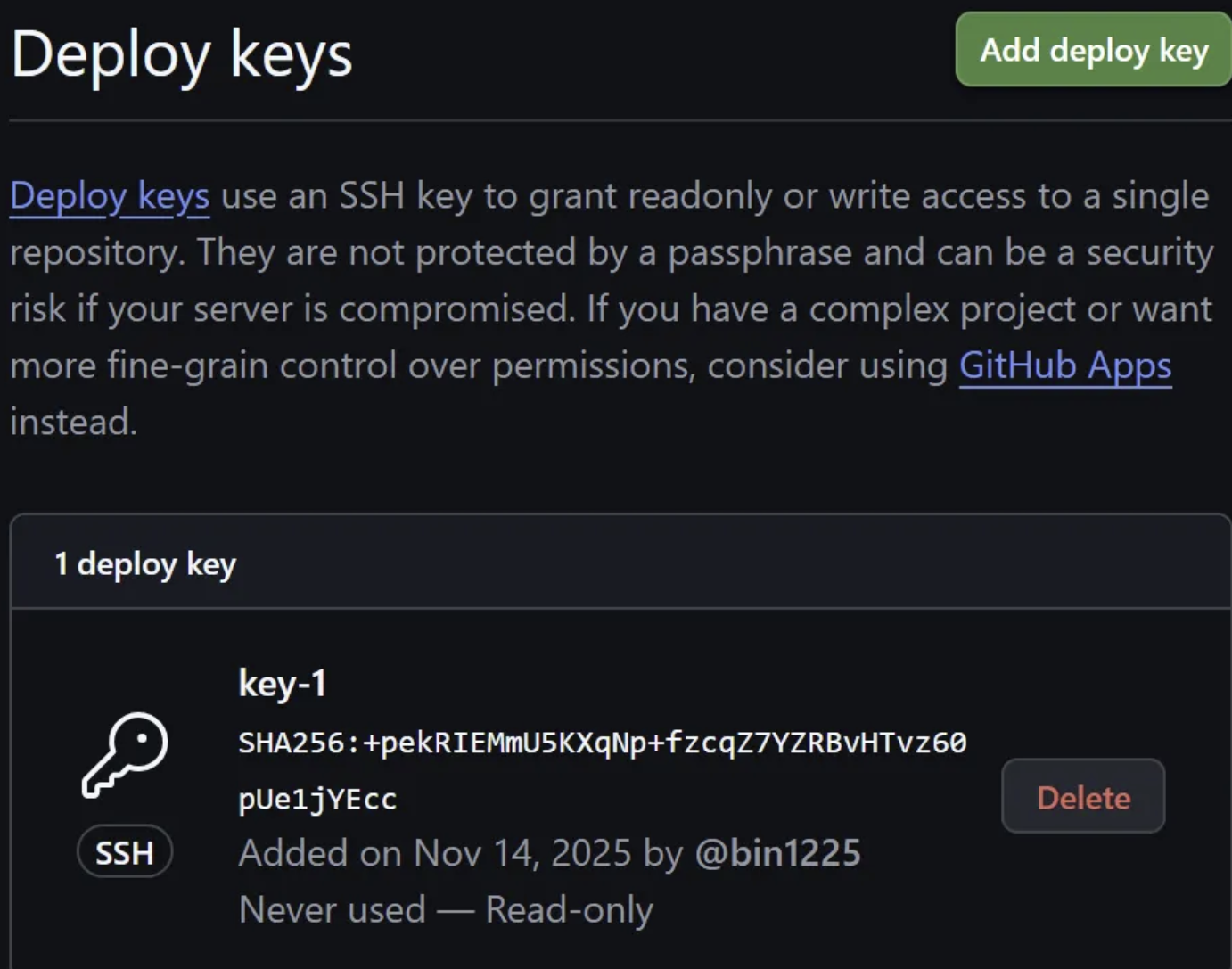Click the "Read-only" access label
The height and width of the screenshot is (969, 1232).
pyautogui.click(x=569, y=910)
